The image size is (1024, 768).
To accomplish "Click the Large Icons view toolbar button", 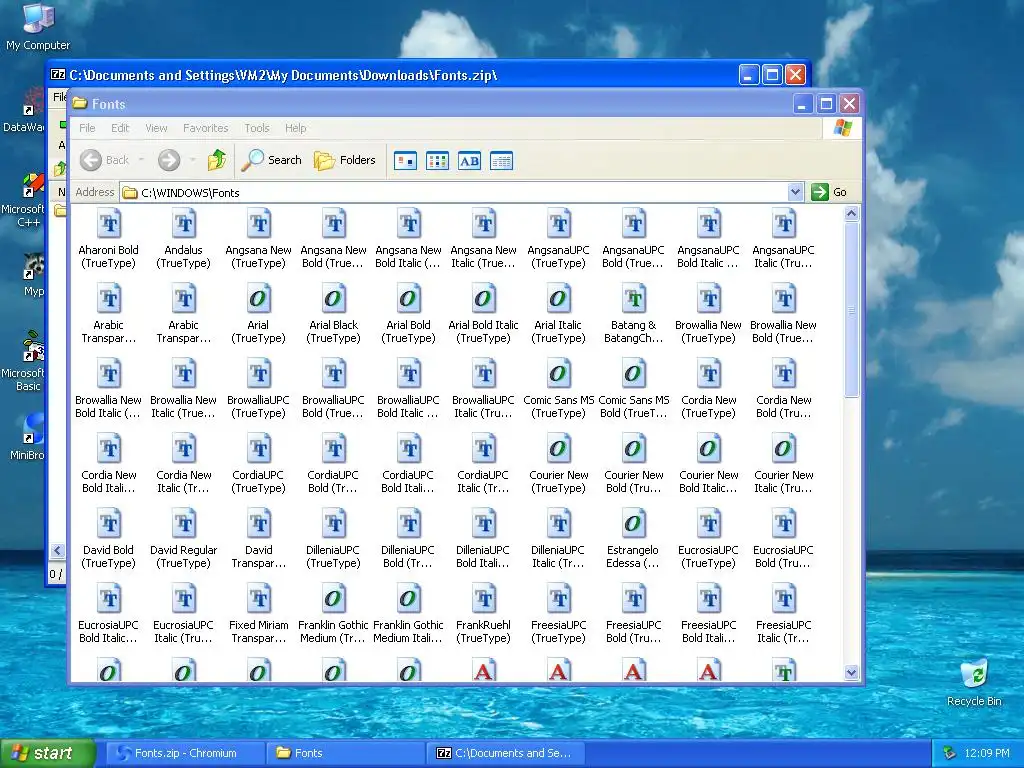I will click(406, 161).
